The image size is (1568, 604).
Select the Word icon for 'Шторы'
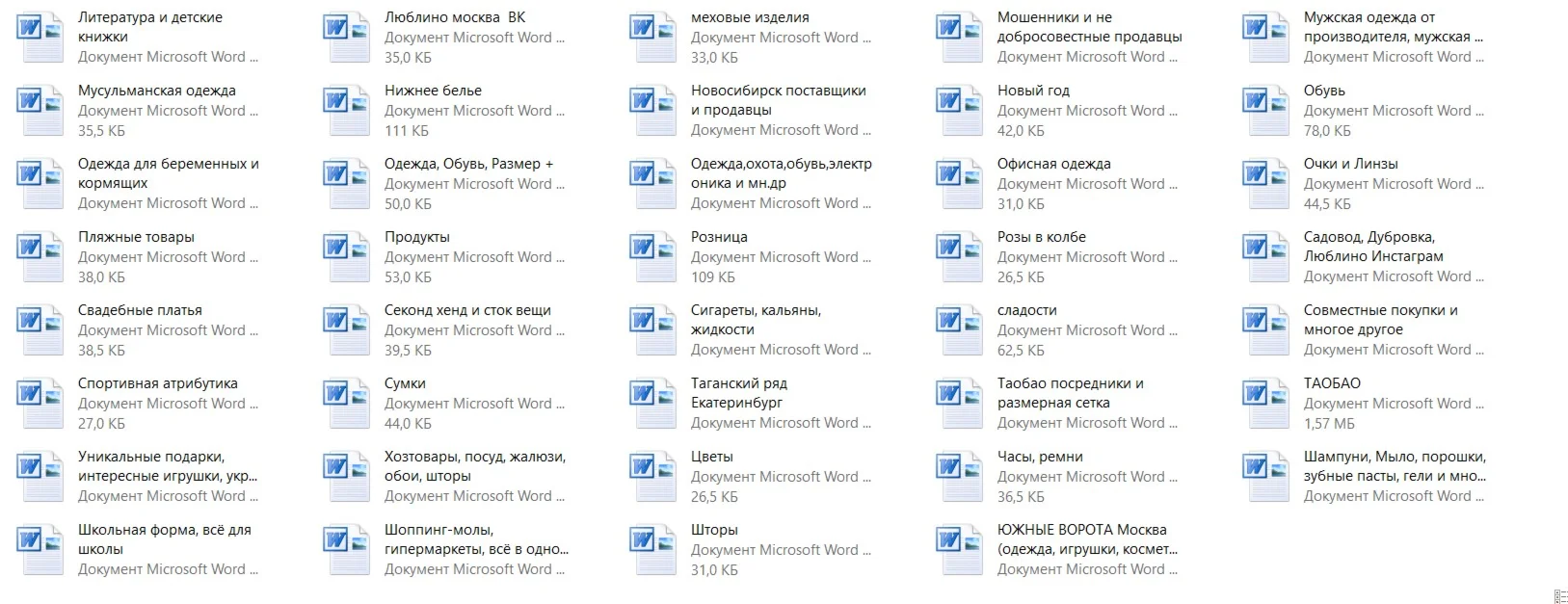[x=653, y=550]
